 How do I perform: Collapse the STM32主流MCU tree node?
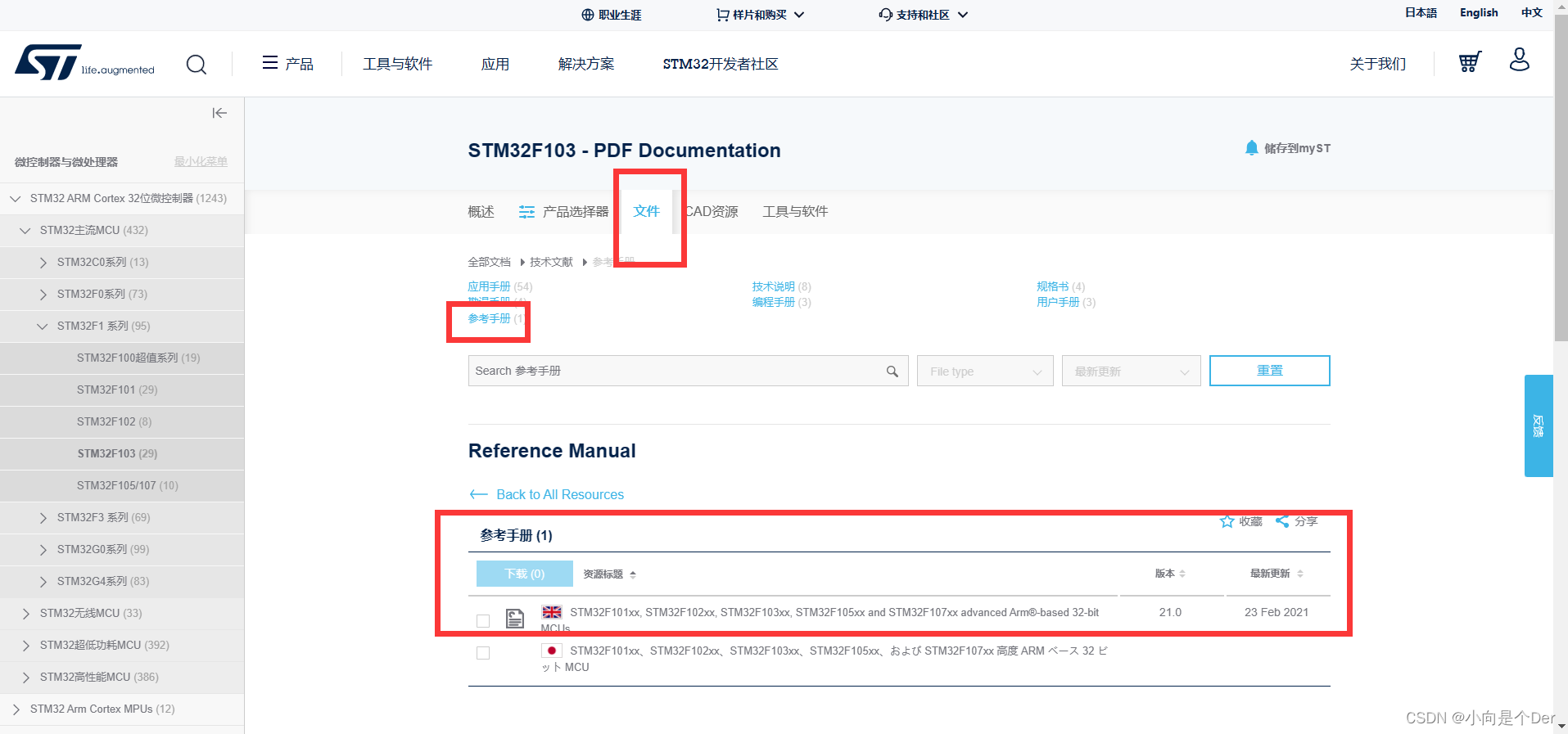[25, 230]
